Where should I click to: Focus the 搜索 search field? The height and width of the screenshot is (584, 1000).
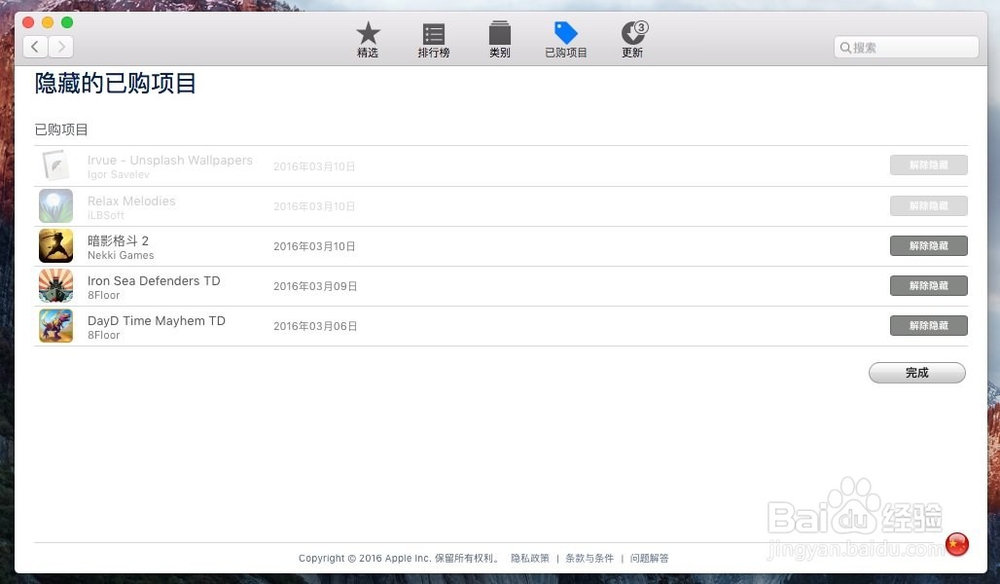pyautogui.click(x=906, y=47)
